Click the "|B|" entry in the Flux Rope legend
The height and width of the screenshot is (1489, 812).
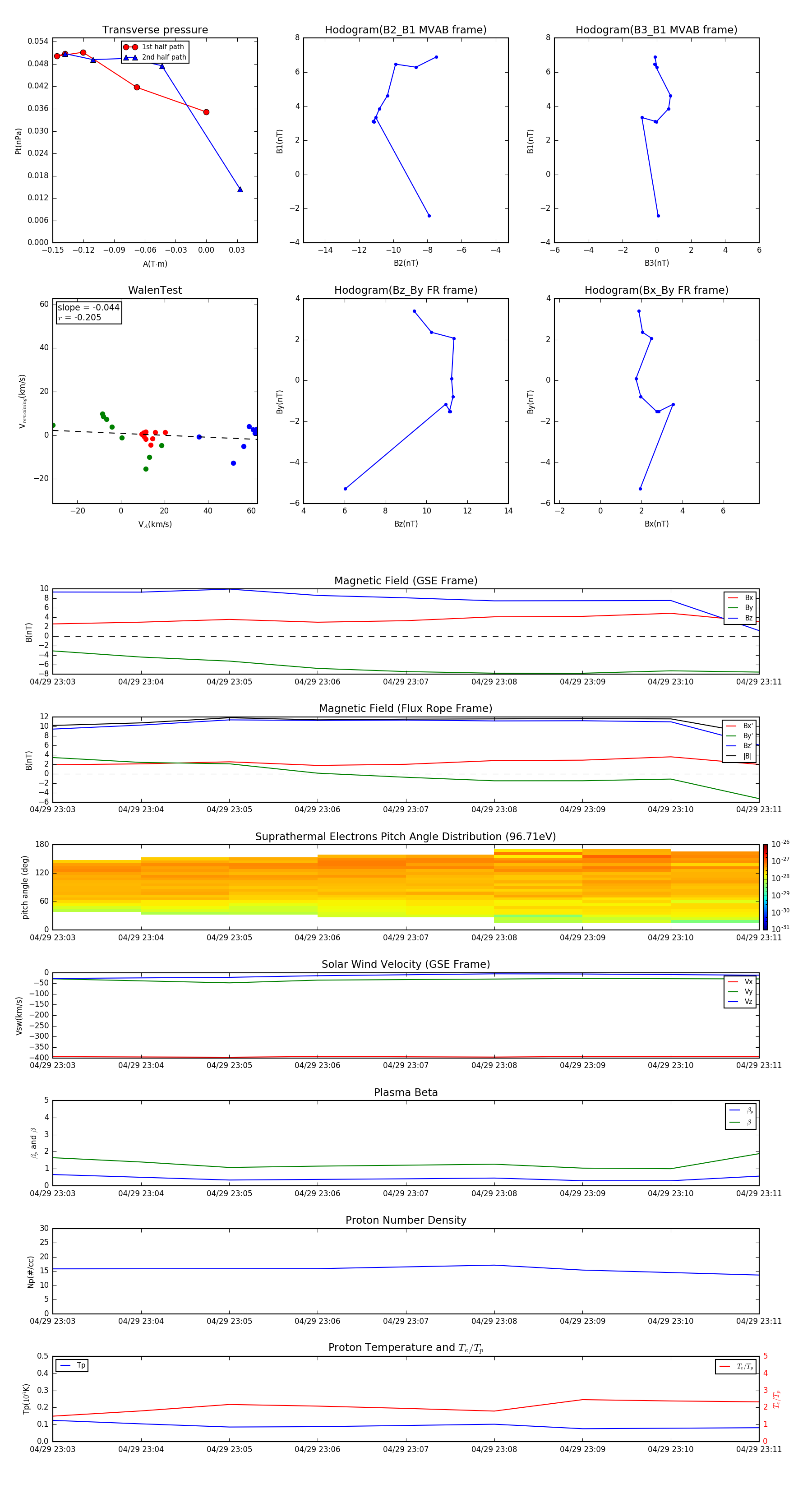point(740,756)
